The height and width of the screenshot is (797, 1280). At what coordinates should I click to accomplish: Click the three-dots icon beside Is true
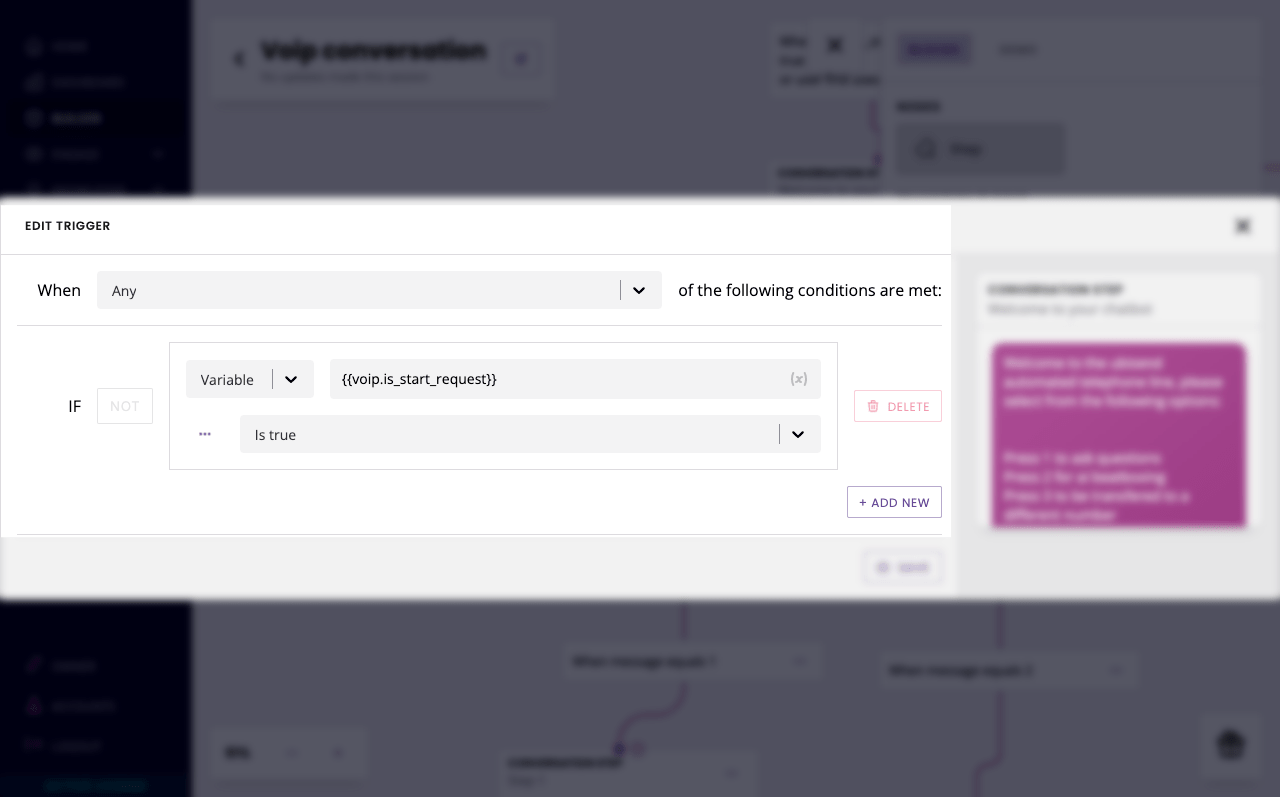(205, 434)
